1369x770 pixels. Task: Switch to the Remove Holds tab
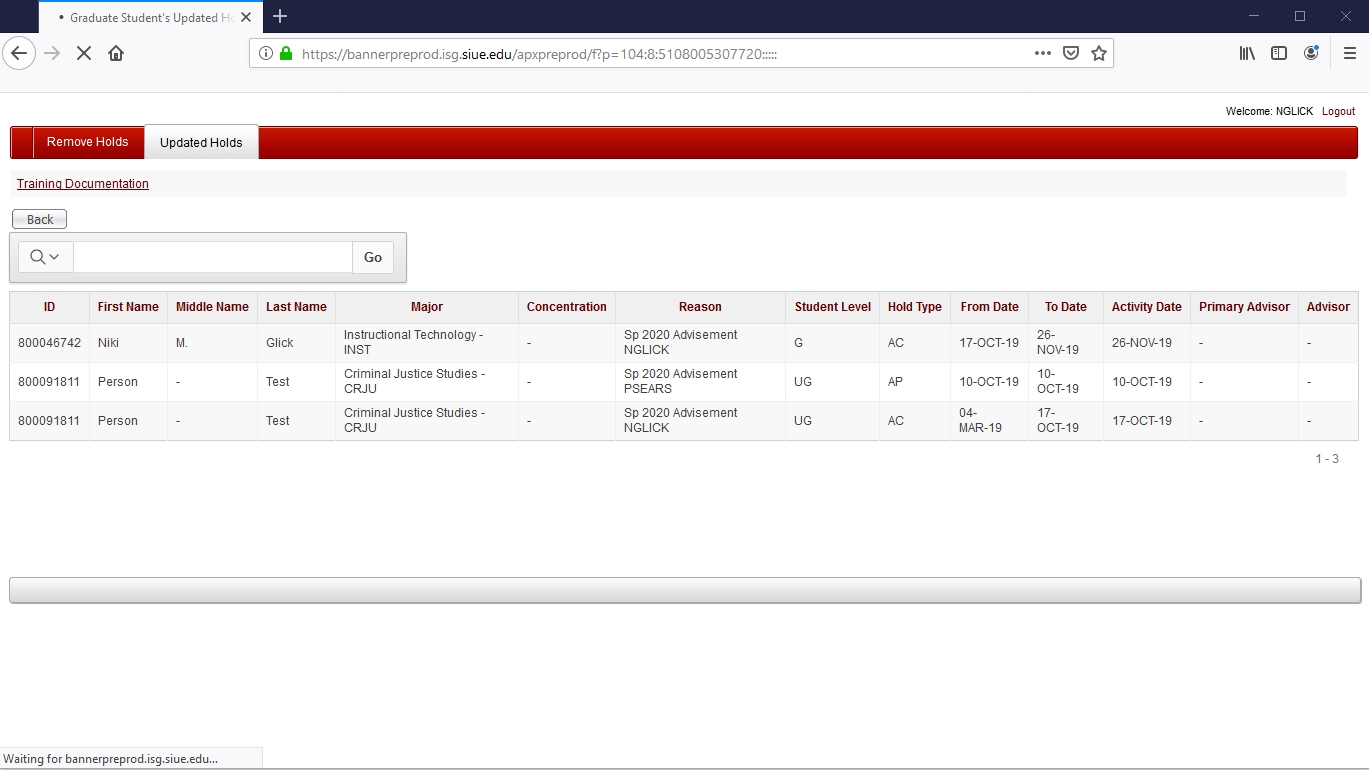[87, 142]
